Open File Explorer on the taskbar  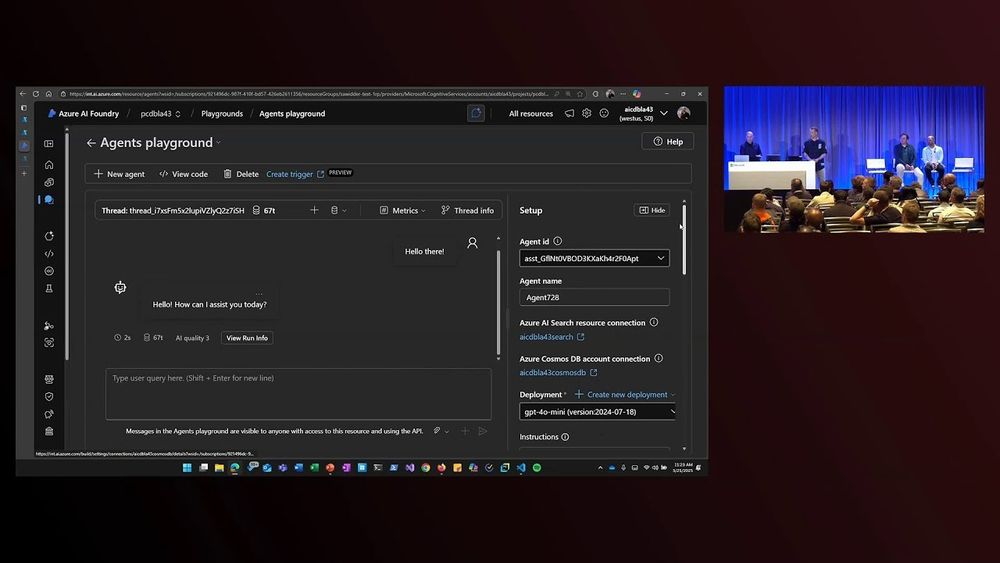pyautogui.click(x=219, y=467)
